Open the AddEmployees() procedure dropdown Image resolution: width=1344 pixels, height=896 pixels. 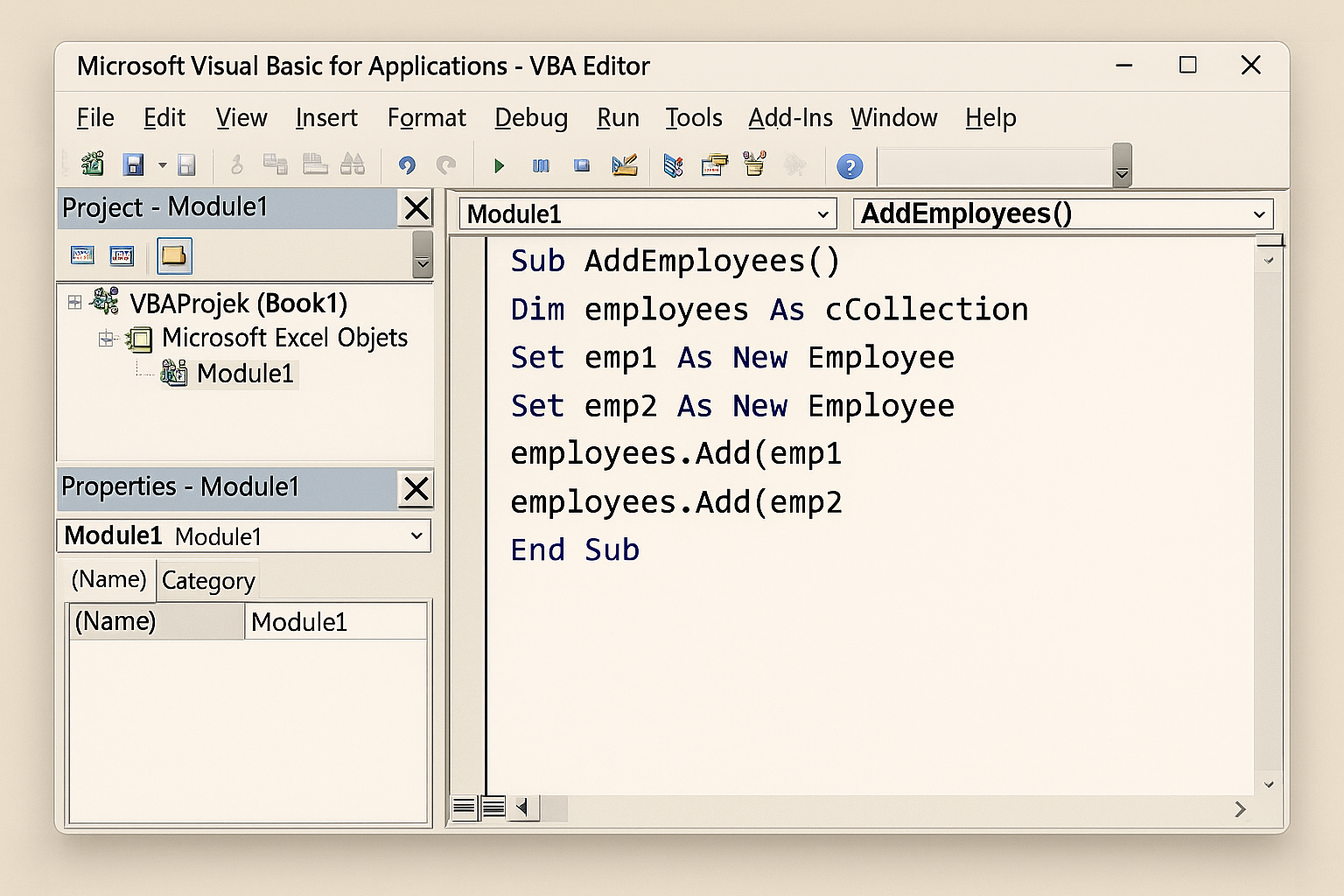point(1259,214)
